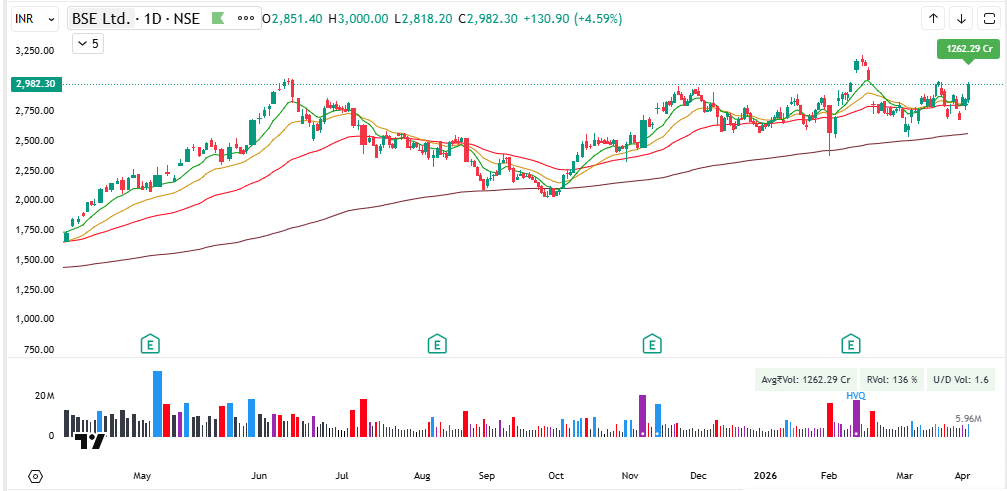Click the 2026 label on time axis
Image resolution: width=1007 pixels, height=491 pixels.
pos(766,476)
